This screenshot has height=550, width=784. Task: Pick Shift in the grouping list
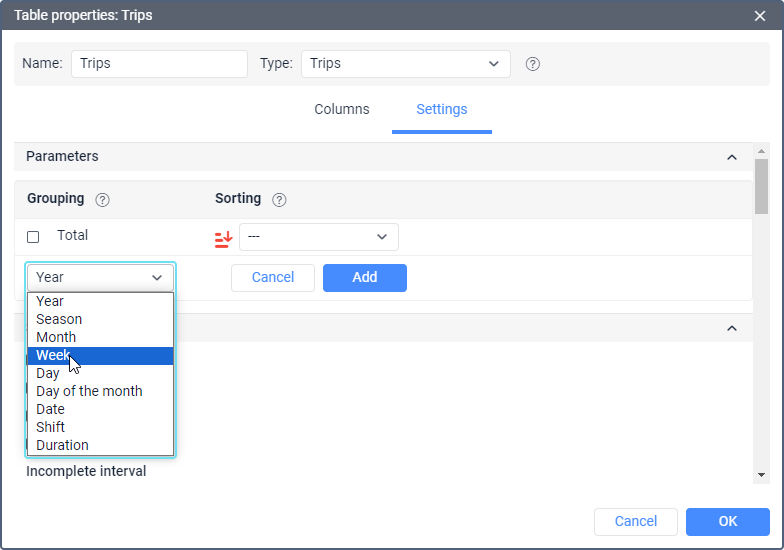(100, 427)
